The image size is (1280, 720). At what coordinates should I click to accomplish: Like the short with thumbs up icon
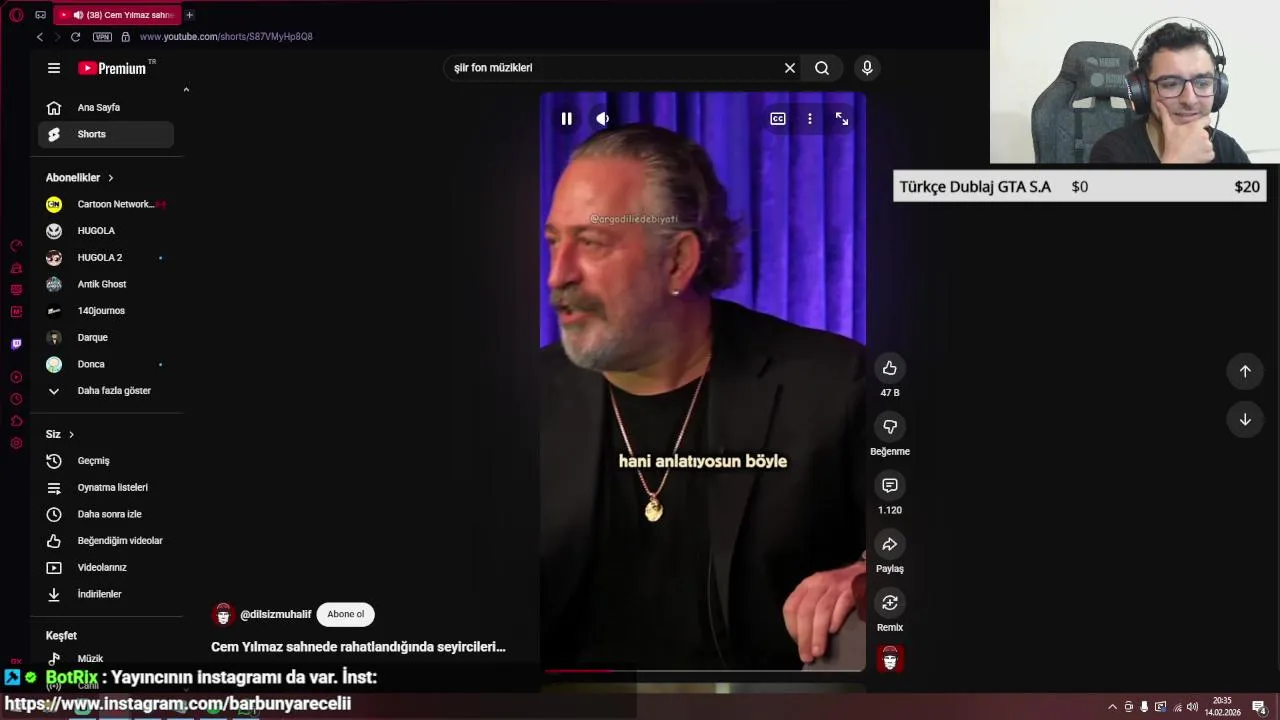click(889, 368)
